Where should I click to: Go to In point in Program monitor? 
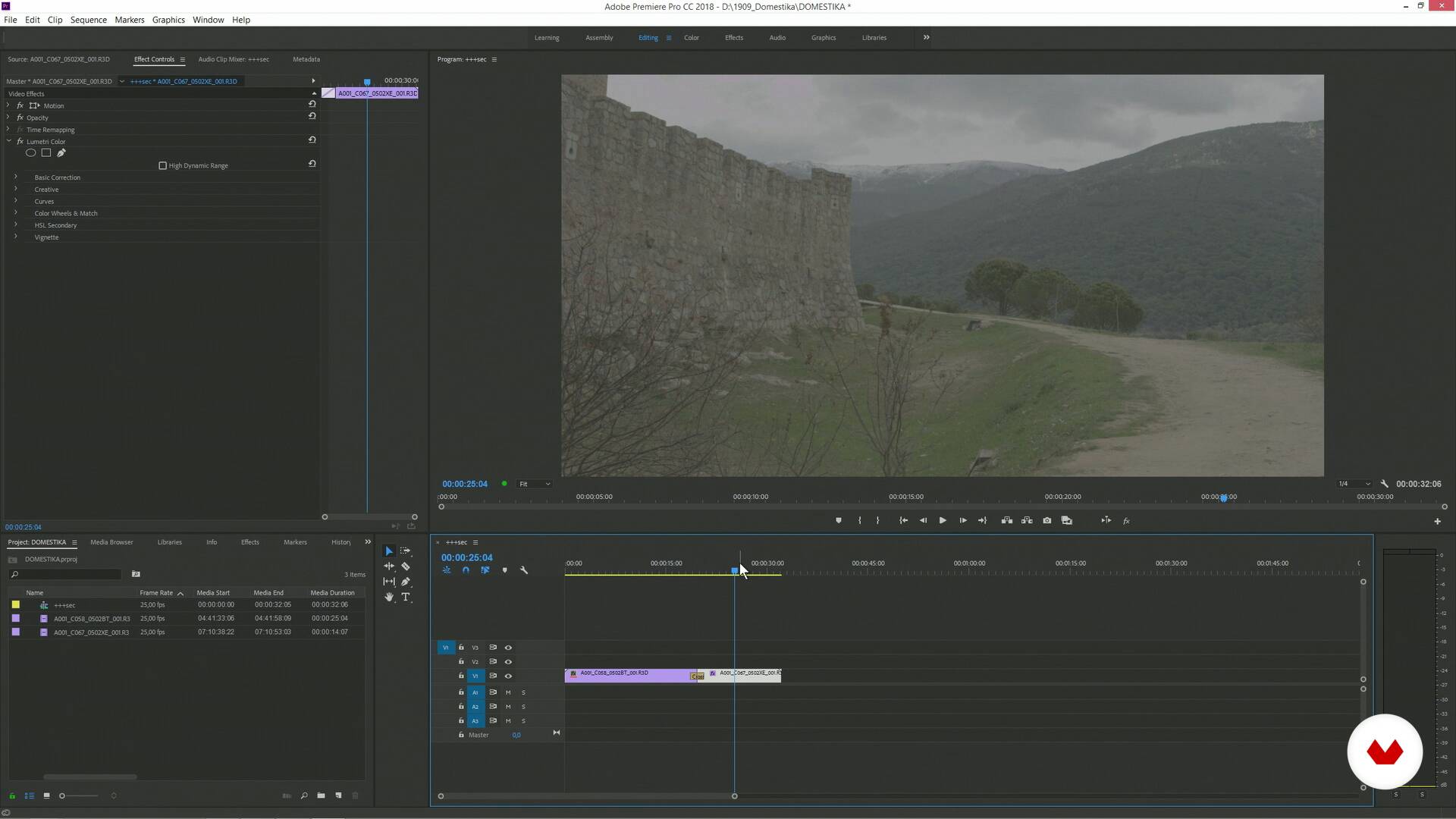903,520
